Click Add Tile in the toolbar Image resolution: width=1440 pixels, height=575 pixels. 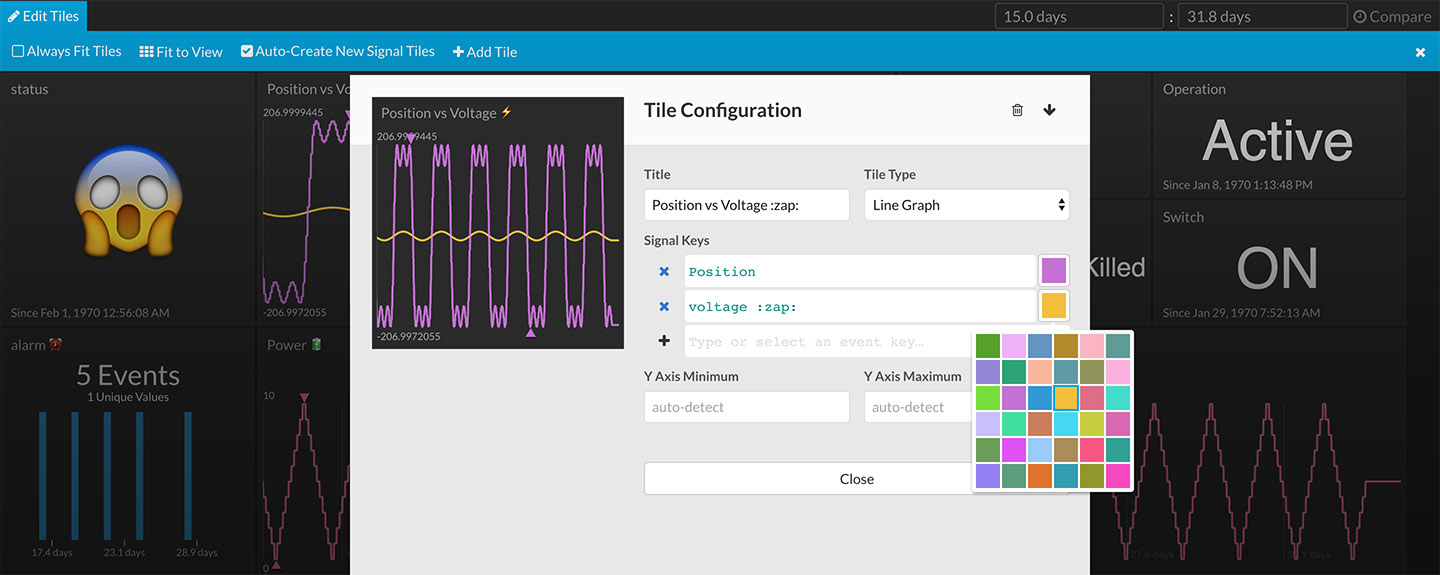[x=485, y=52]
